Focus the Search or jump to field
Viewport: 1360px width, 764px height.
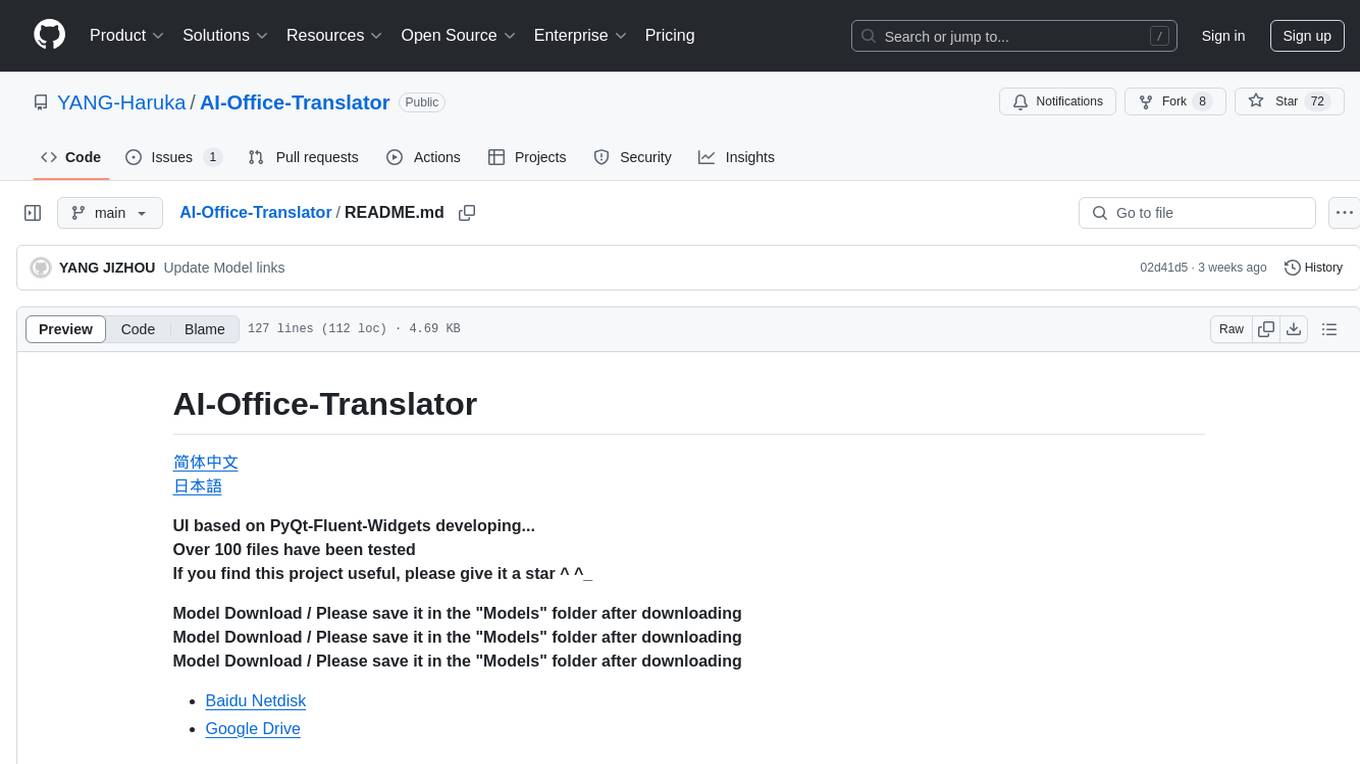coord(1014,36)
